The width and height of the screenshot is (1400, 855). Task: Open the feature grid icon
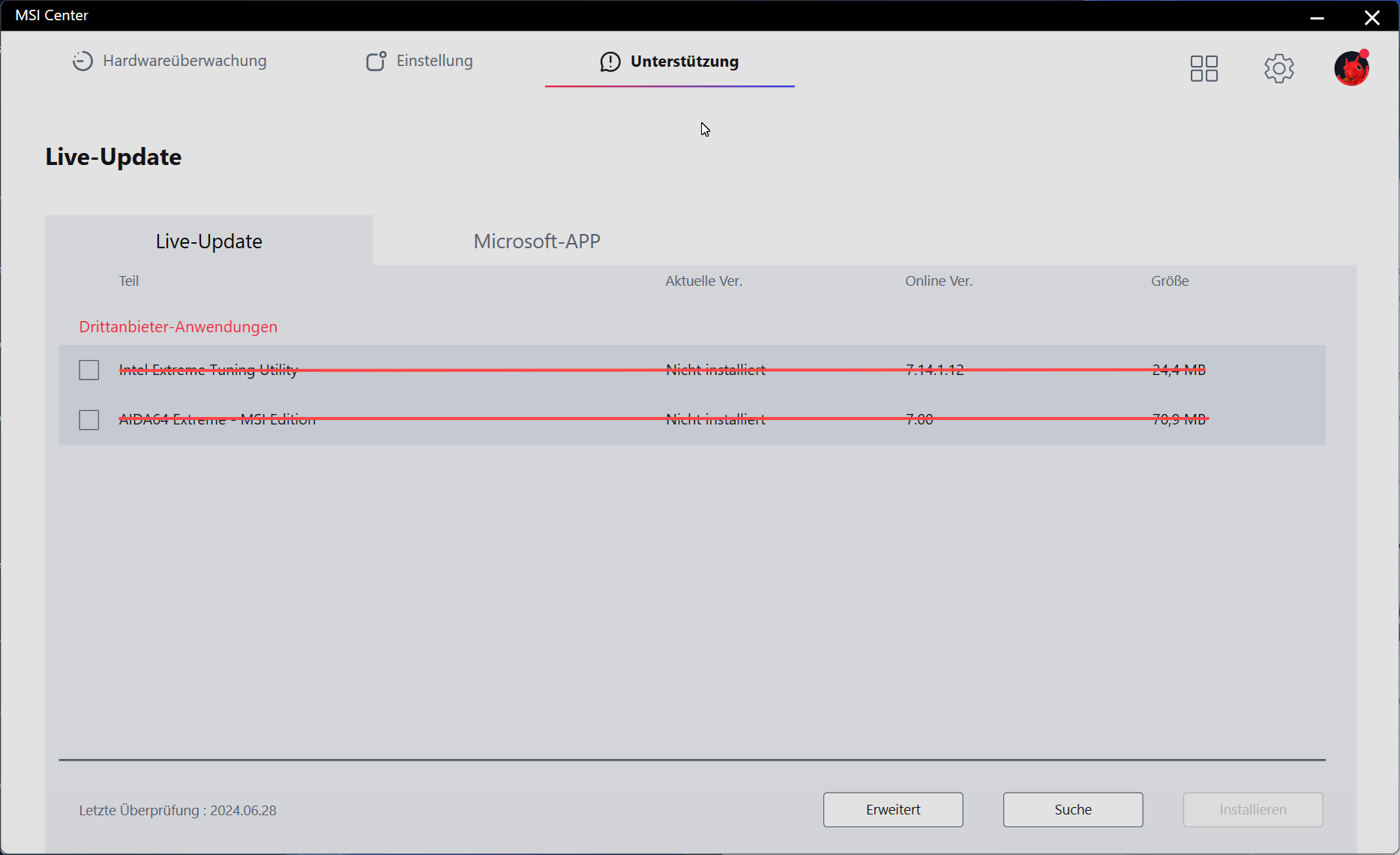tap(1204, 68)
